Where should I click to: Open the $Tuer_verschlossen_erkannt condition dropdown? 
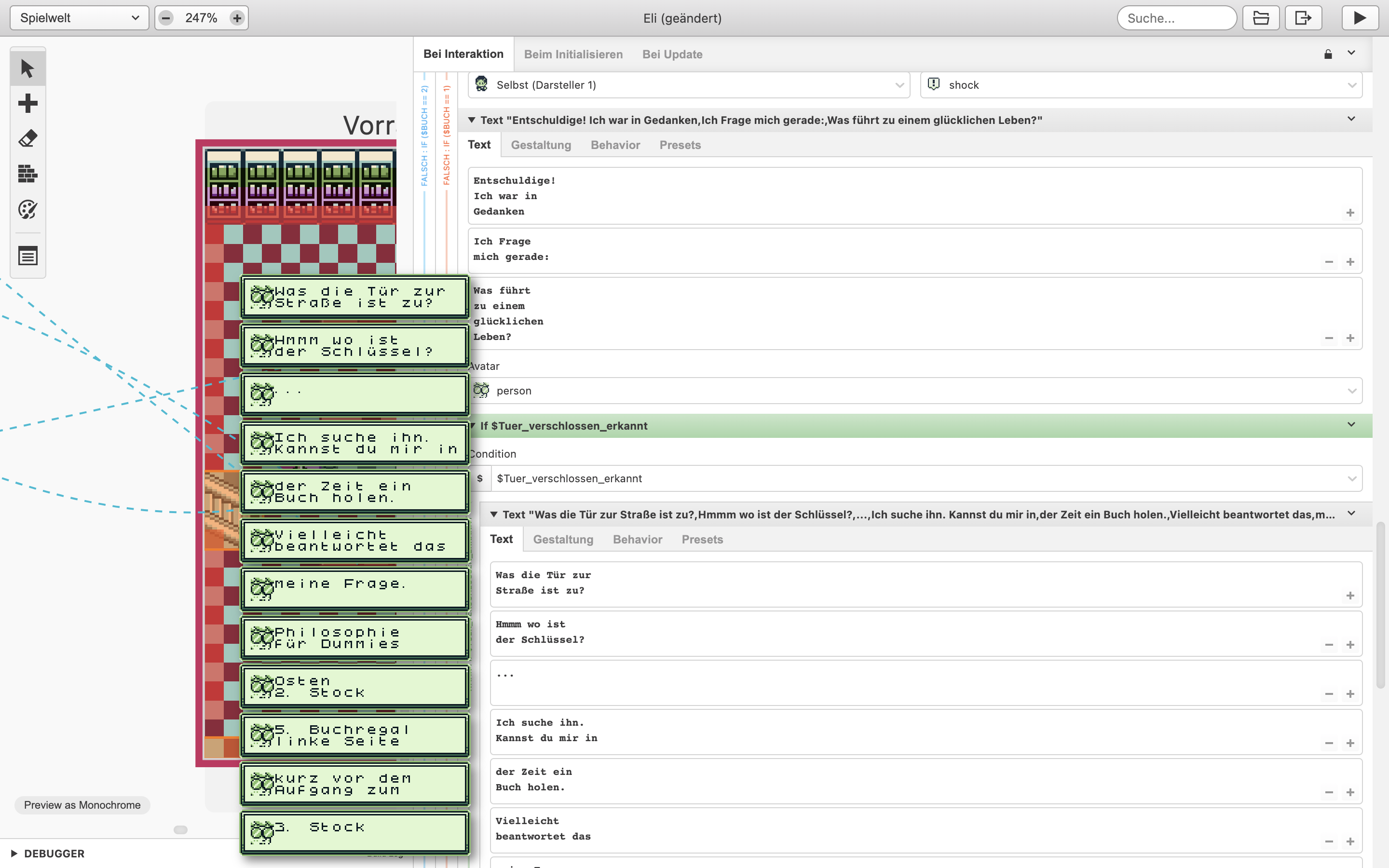click(926, 479)
